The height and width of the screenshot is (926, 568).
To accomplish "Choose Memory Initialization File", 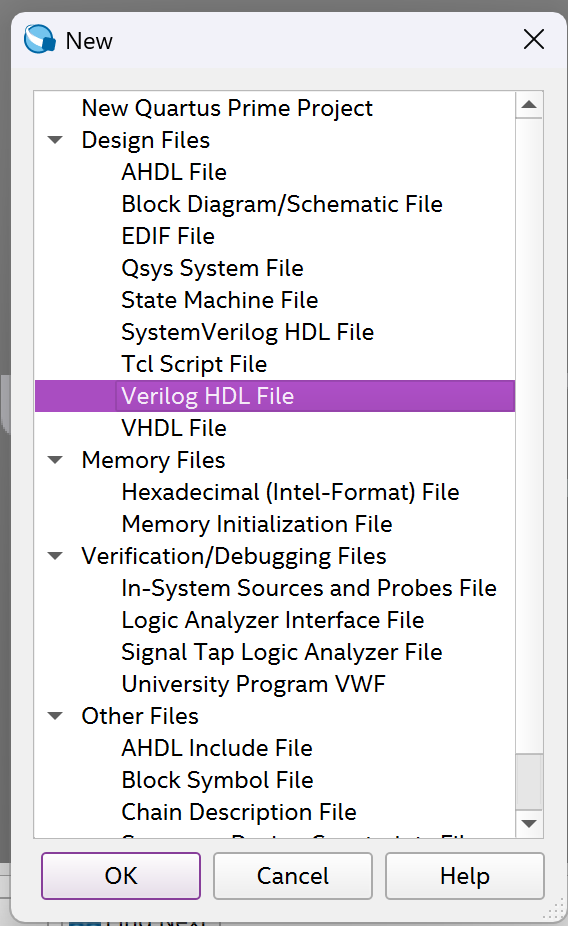I will 257,524.
